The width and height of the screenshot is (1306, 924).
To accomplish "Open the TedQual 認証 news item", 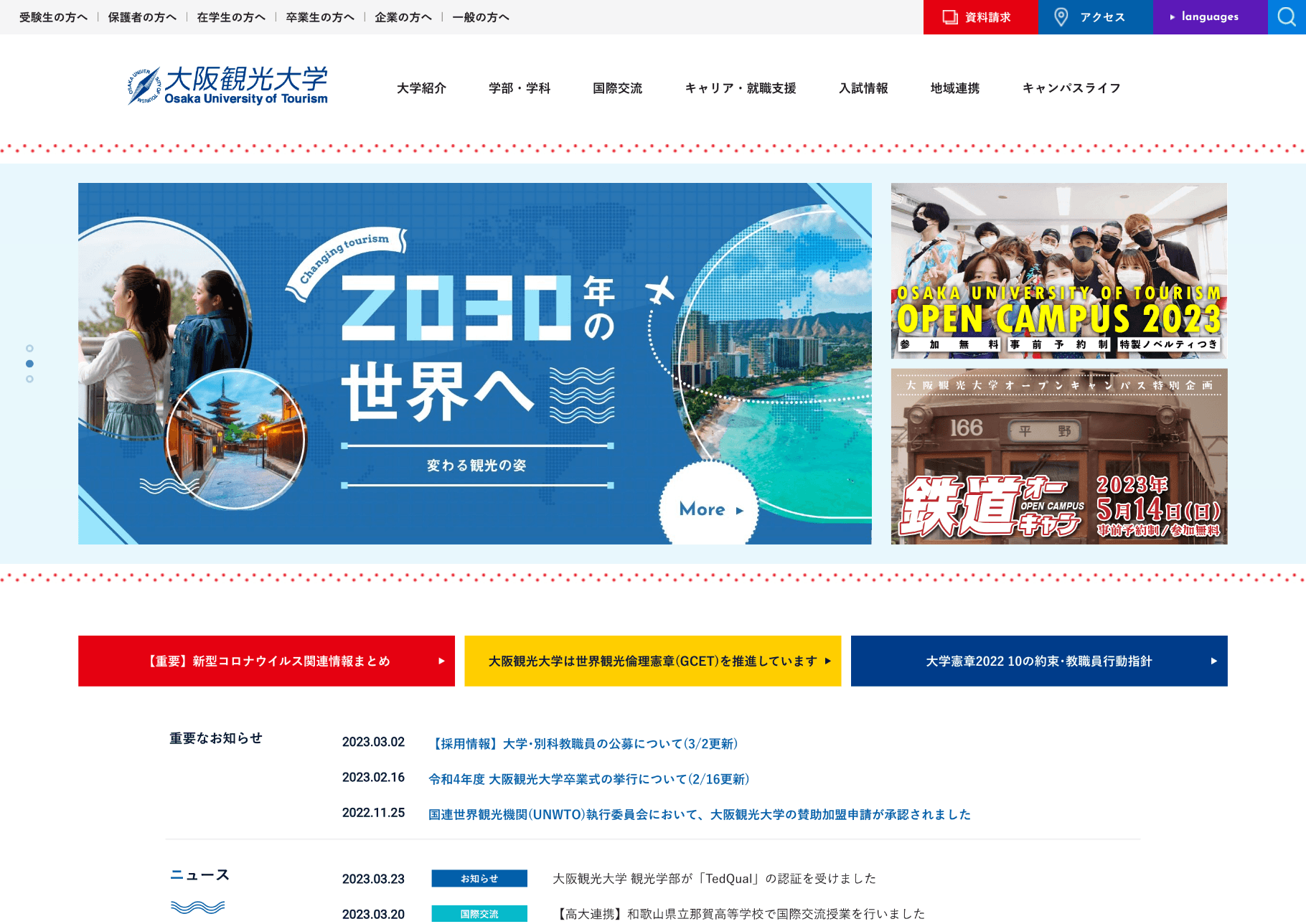I will 714,878.
